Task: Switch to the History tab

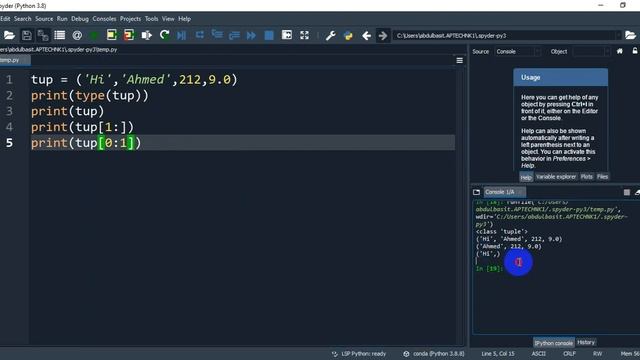Action: [586, 342]
